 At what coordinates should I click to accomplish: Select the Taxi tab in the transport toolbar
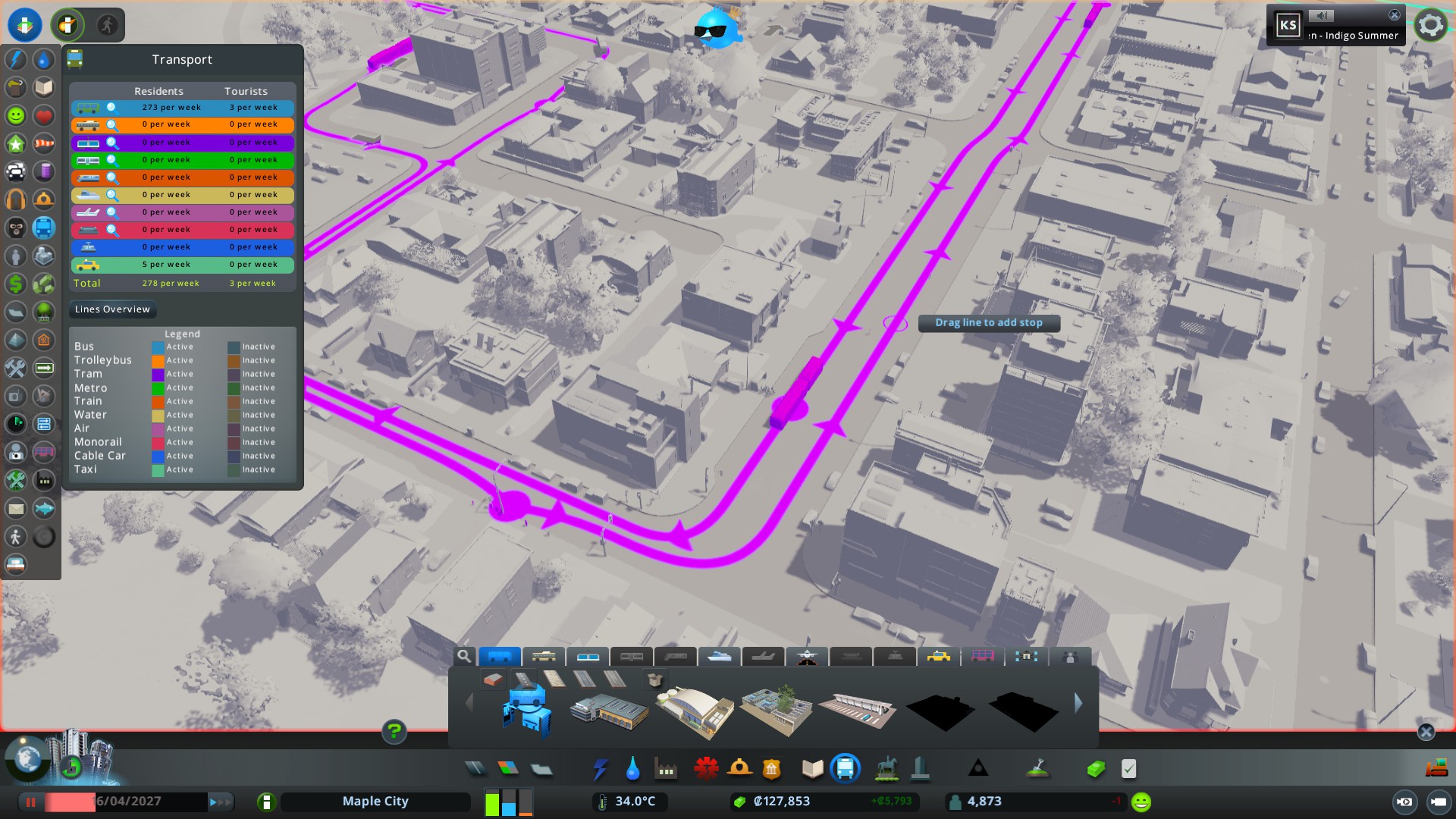[x=940, y=657]
